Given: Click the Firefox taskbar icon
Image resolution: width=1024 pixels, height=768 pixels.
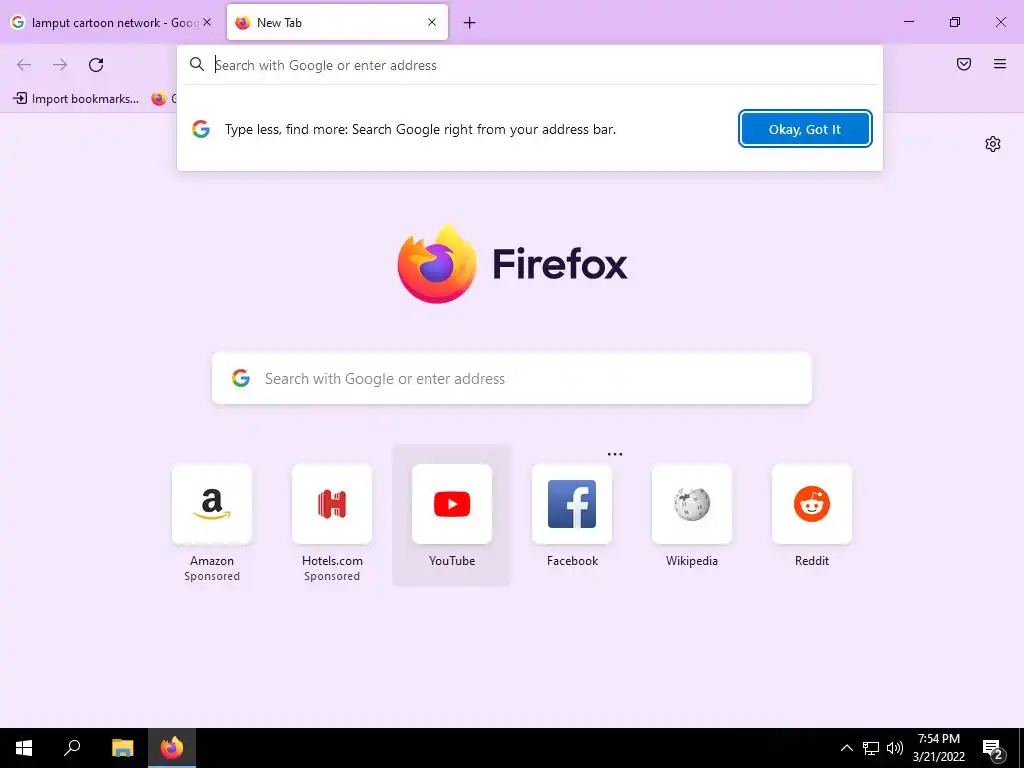Looking at the screenshot, I should tap(172, 748).
